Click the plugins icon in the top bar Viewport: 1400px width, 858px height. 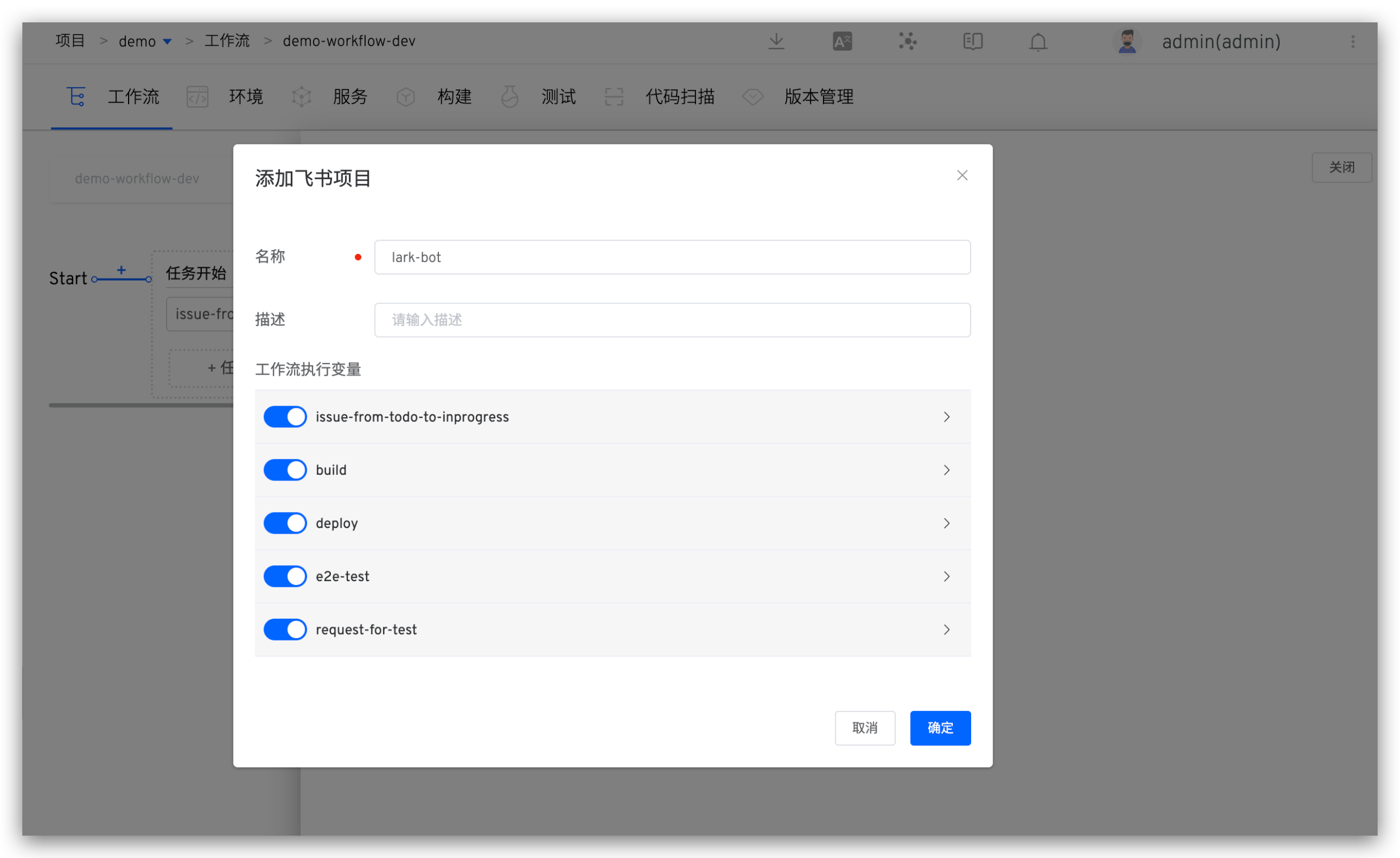(907, 41)
